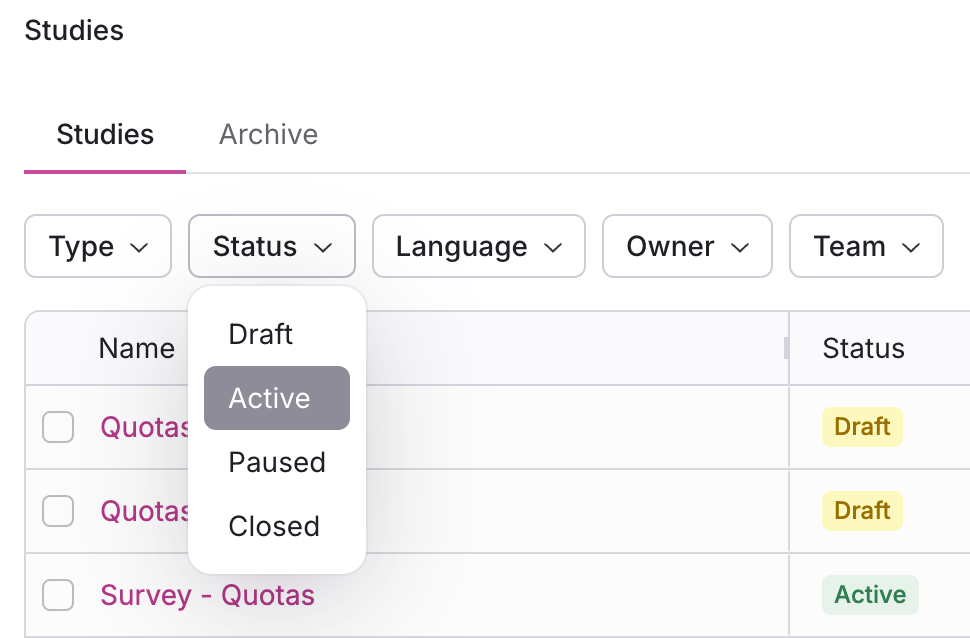Select Active in the Status menu
Image resolution: width=970 pixels, height=638 pixels.
pyautogui.click(x=270, y=398)
